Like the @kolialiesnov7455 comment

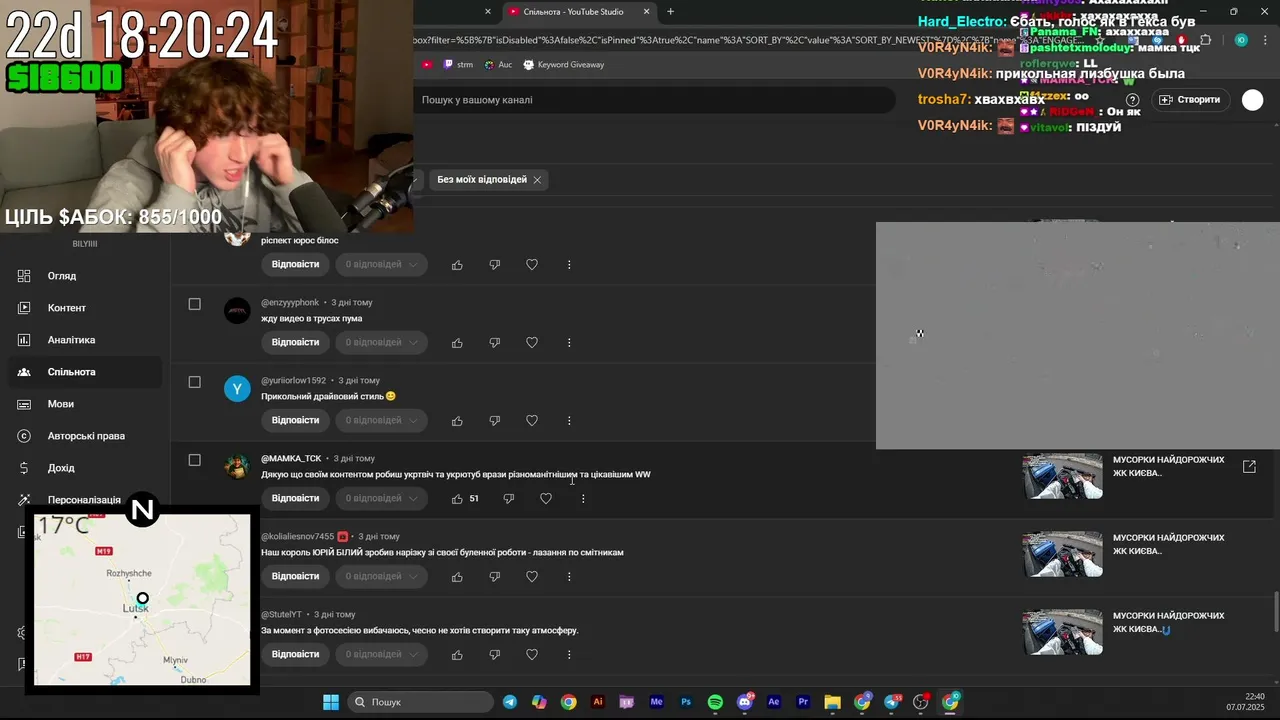point(457,577)
